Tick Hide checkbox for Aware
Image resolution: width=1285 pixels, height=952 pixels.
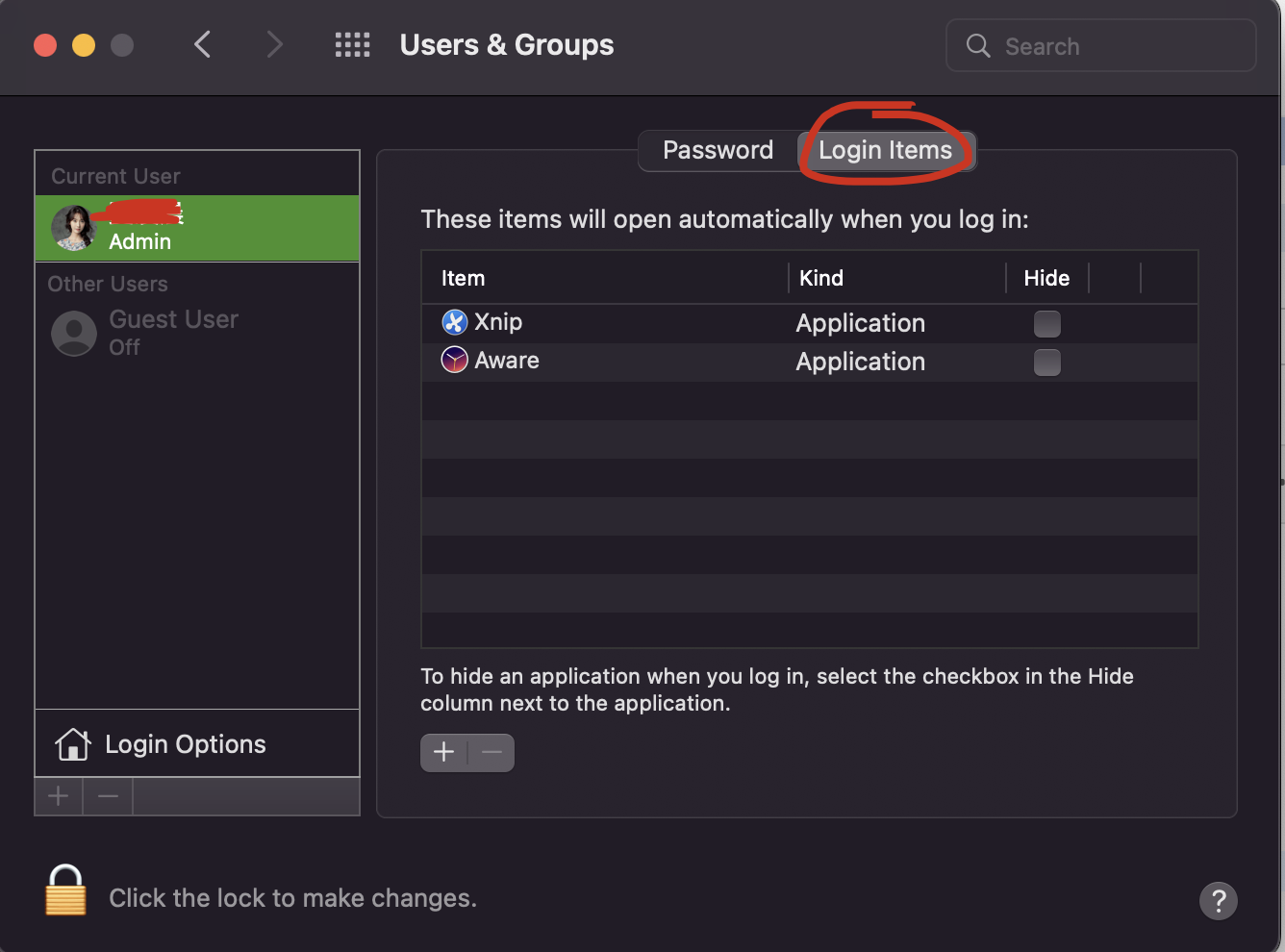coord(1046,363)
